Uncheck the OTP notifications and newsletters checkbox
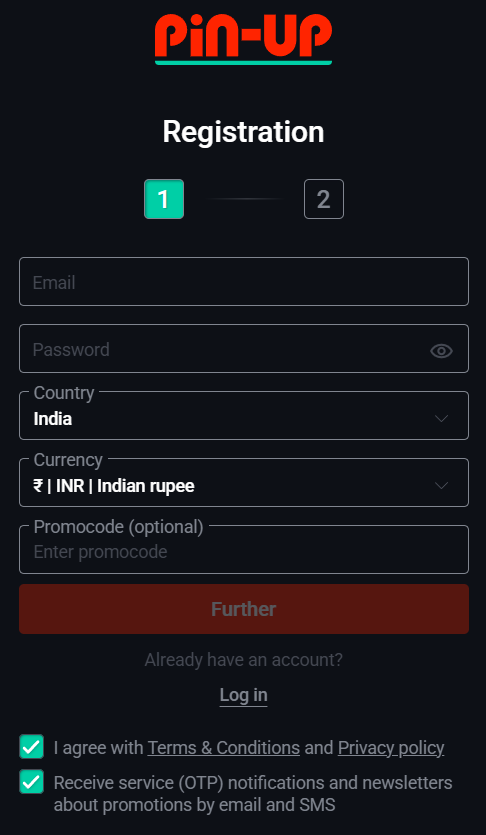 31,782
